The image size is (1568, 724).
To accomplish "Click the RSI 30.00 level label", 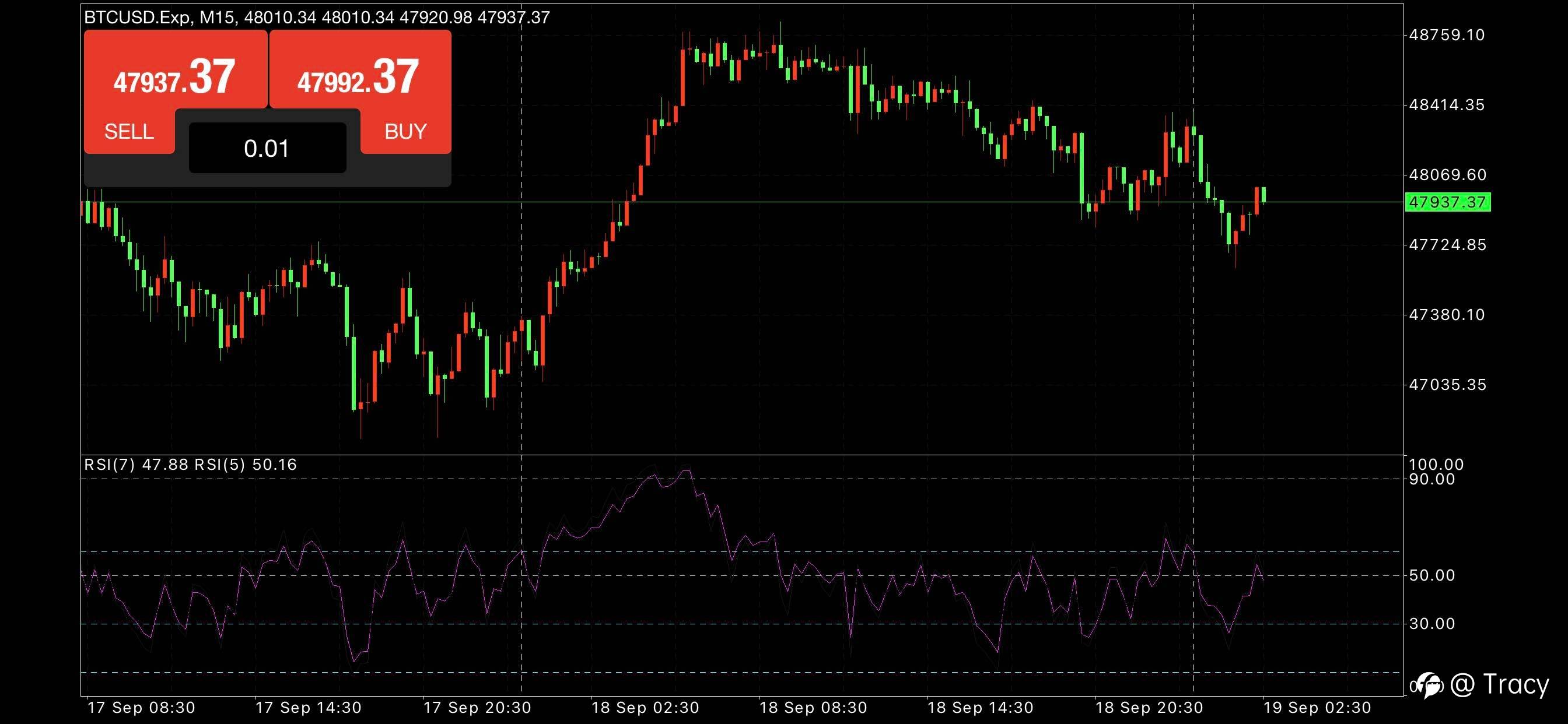I will [1431, 624].
